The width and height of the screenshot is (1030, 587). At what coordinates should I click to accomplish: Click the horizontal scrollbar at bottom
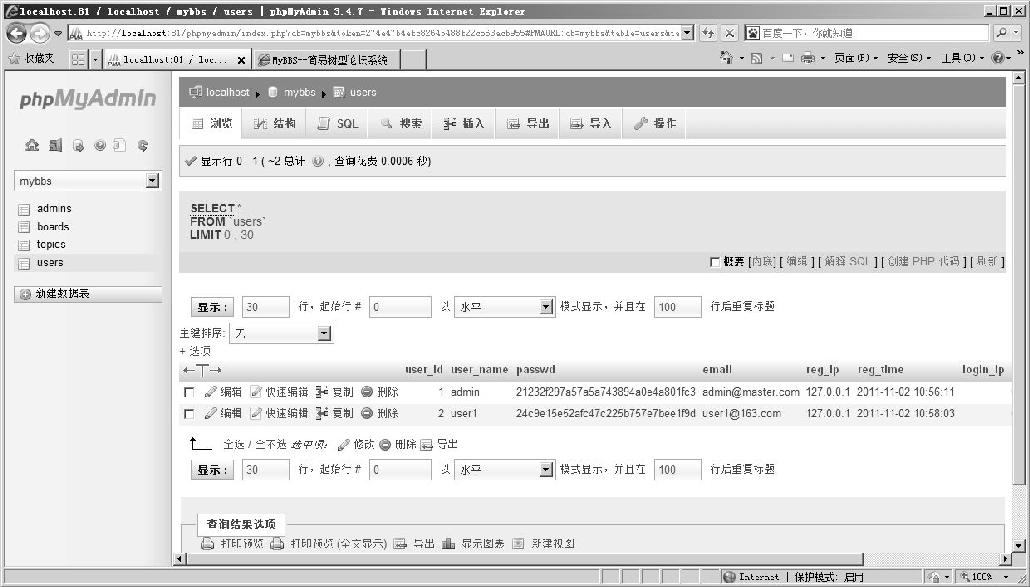525,559
